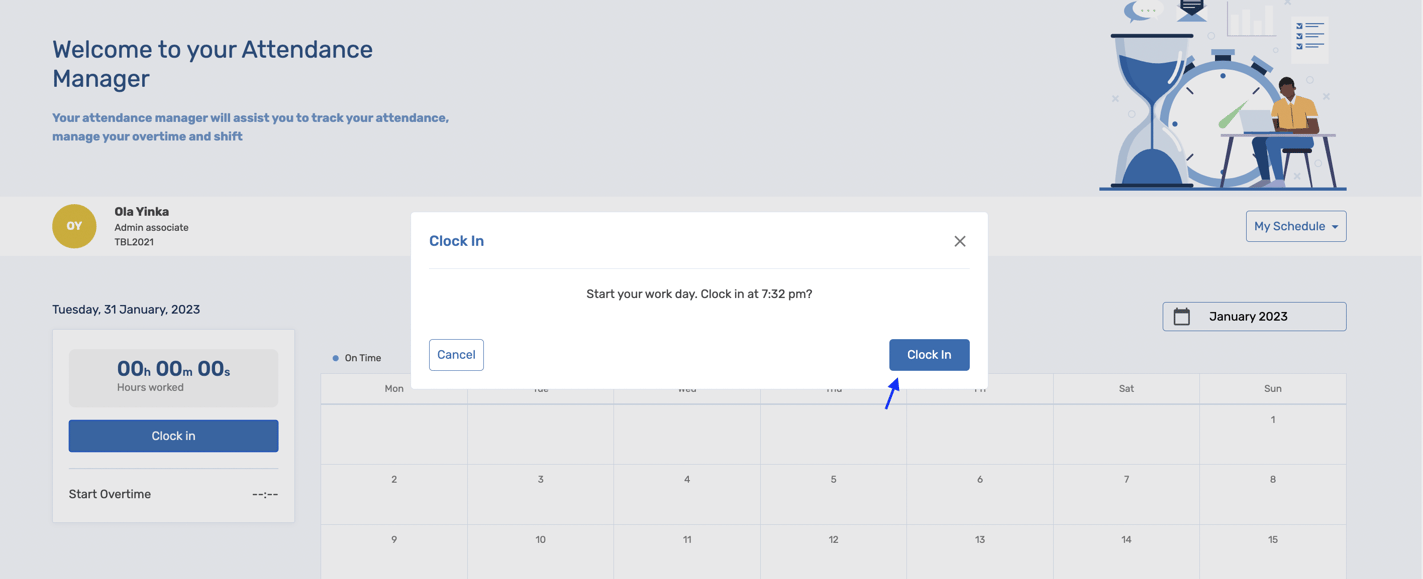Viewport: 1423px width, 579px height.
Task: Open the January 2023 month picker
Action: [x=1254, y=317]
